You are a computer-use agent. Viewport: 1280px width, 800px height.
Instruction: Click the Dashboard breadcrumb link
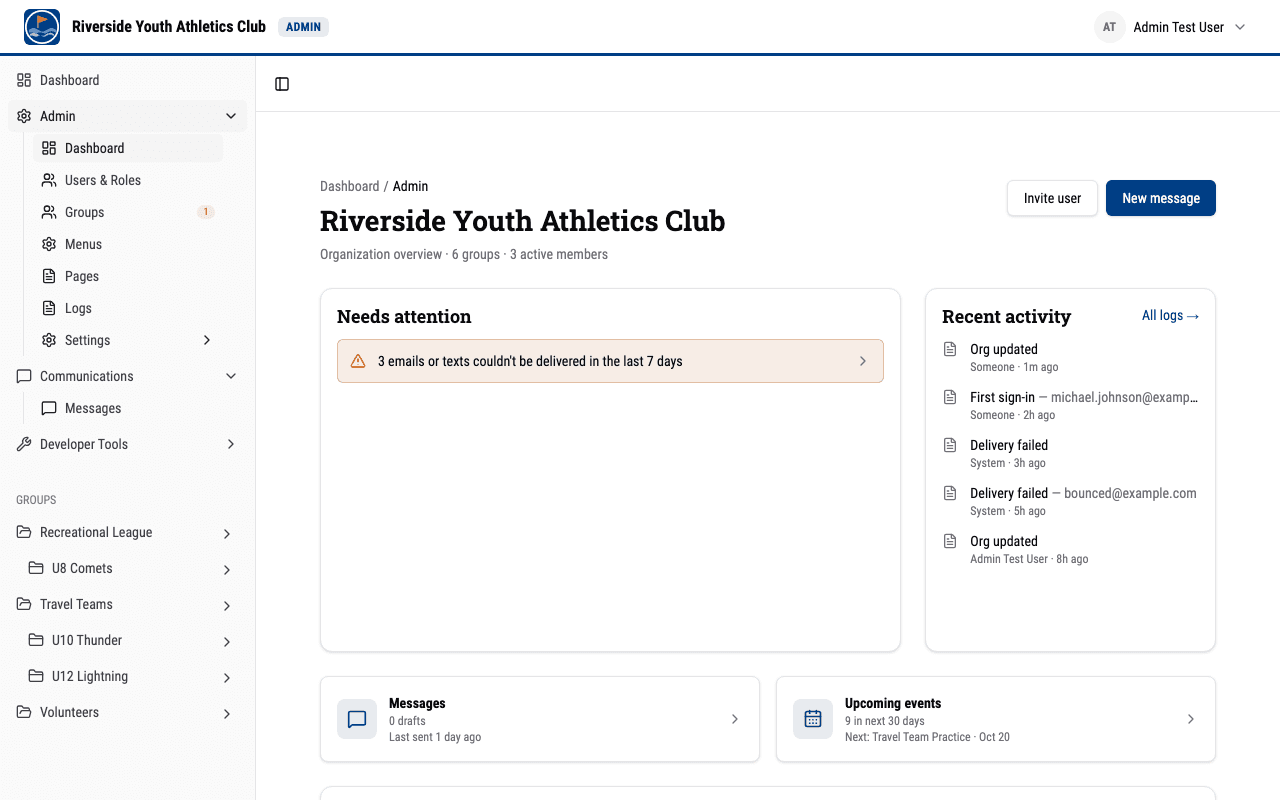coord(349,186)
